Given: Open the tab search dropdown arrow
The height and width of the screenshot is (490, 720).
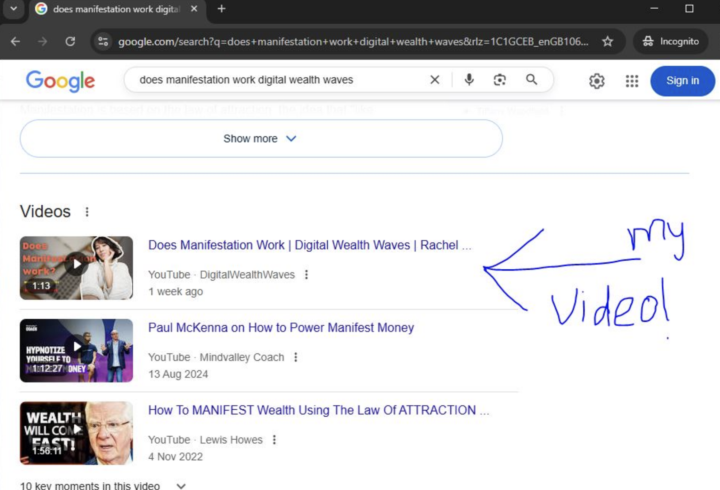Looking at the screenshot, I should tap(14, 9).
